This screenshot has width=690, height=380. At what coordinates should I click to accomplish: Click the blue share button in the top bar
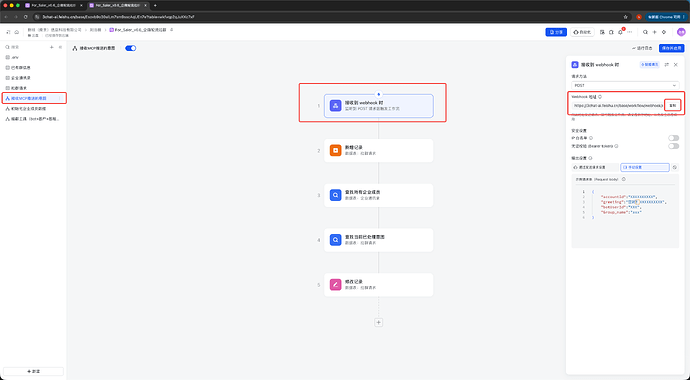(x=556, y=32)
